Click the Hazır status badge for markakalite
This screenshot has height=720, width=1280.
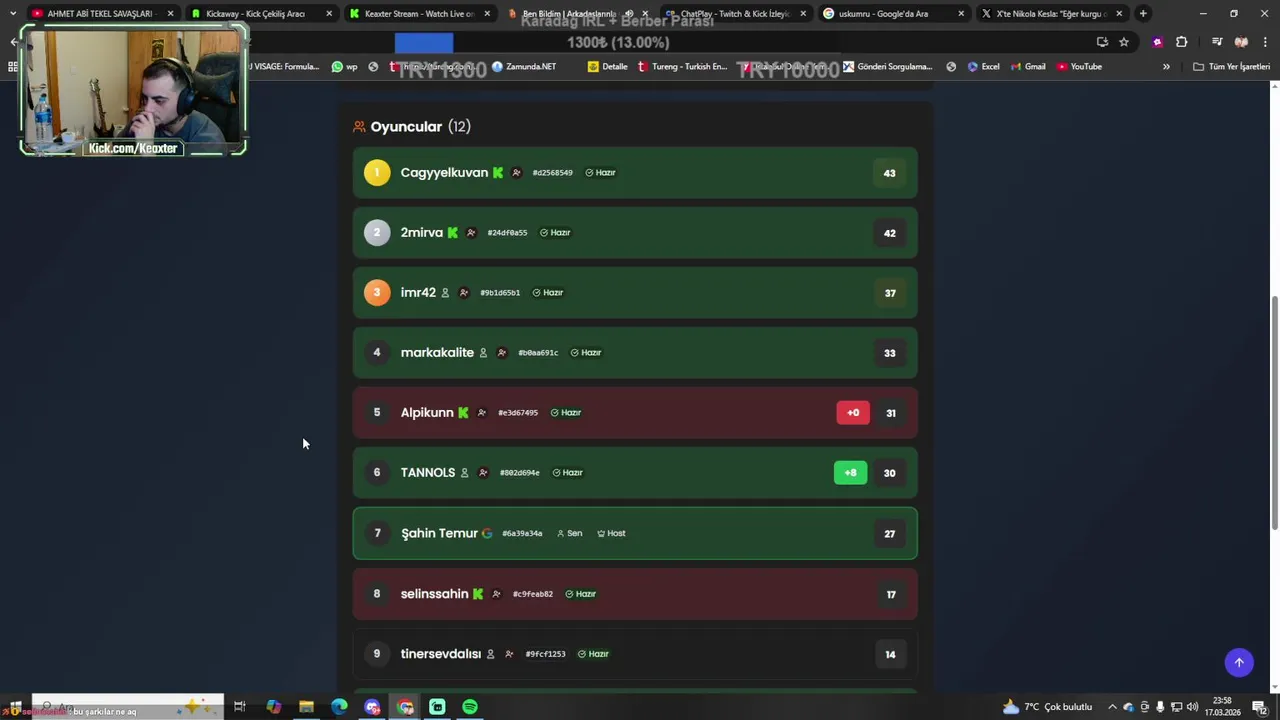click(586, 353)
